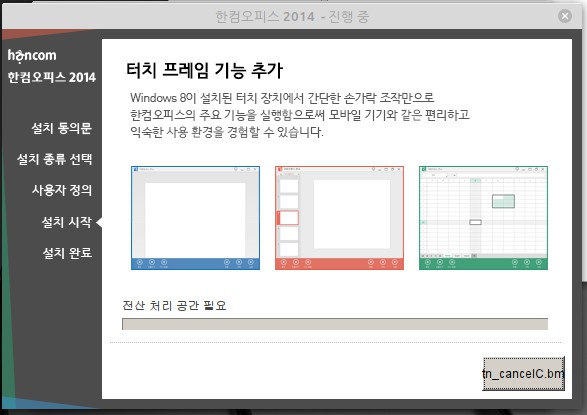Click the green spreadsheet preview thumbnail

(483, 218)
